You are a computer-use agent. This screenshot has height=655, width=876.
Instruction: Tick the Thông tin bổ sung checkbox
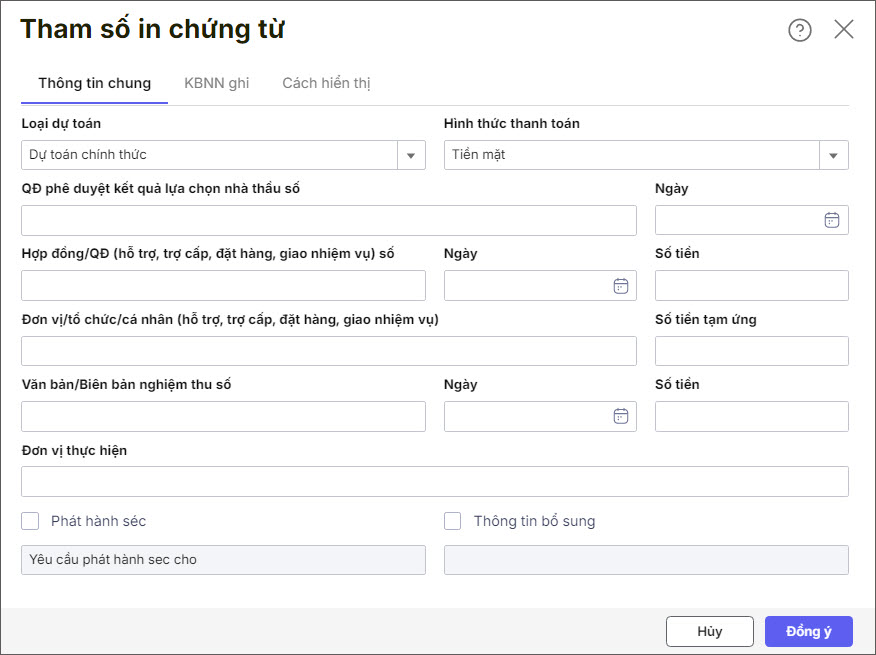[453, 521]
